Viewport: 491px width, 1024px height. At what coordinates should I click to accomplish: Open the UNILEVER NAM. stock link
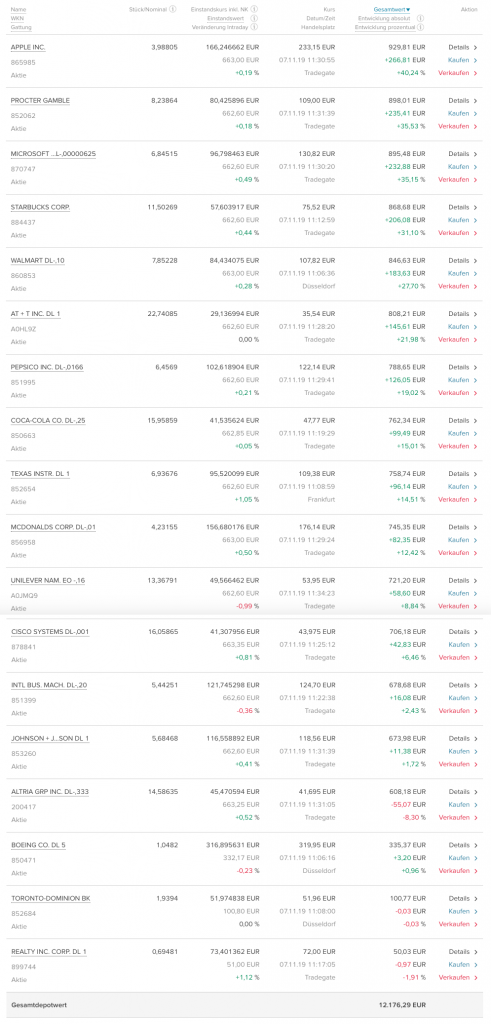[48, 581]
